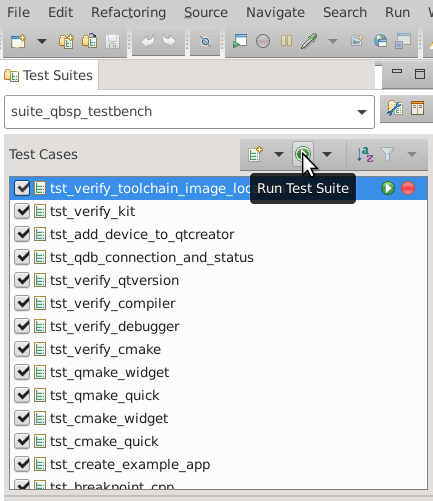Click the magnifier icon in the toolbar
Screen dimensions: 433x501
205,42
